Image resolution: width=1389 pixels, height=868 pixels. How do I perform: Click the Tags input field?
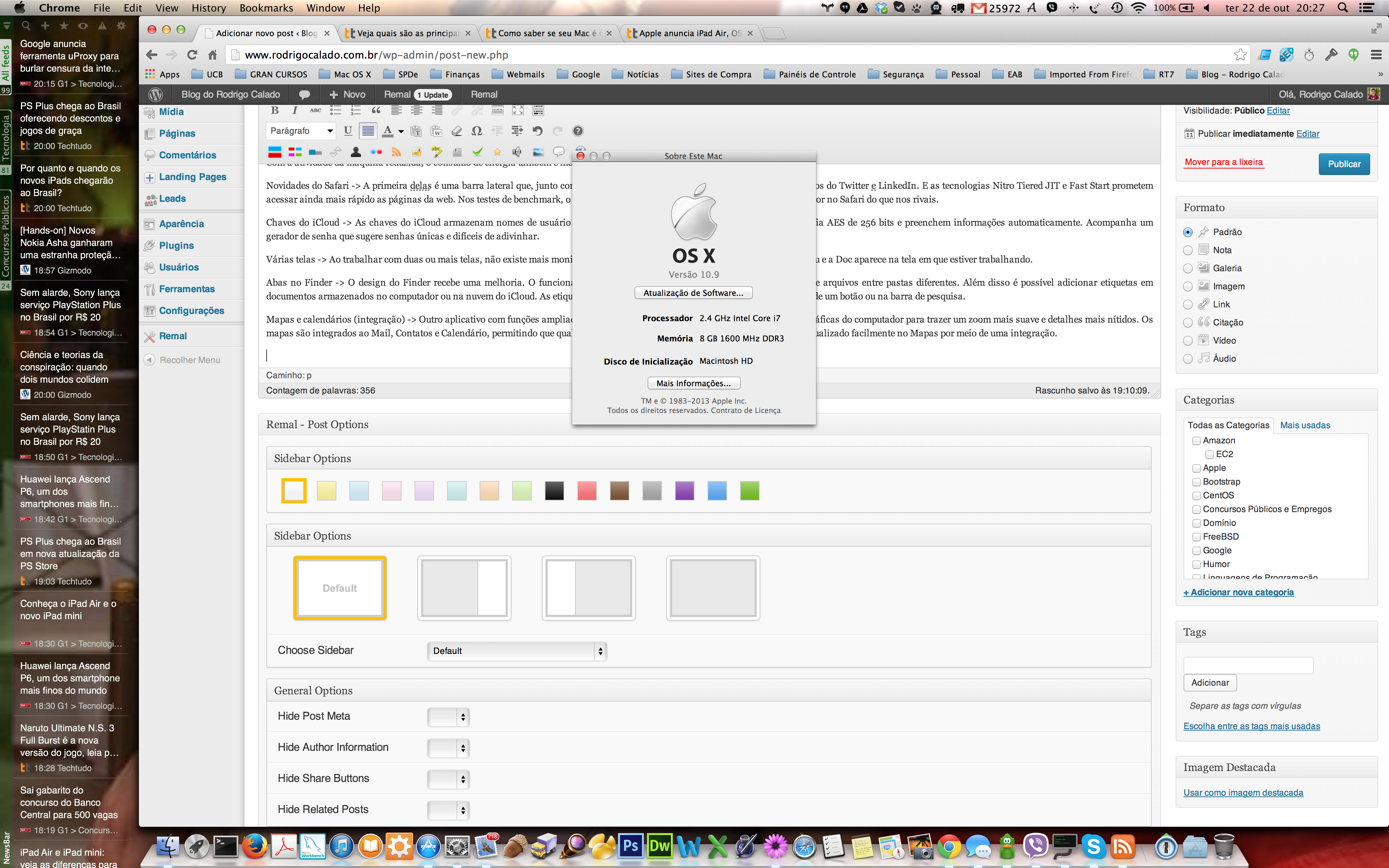pyautogui.click(x=1248, y=665)
